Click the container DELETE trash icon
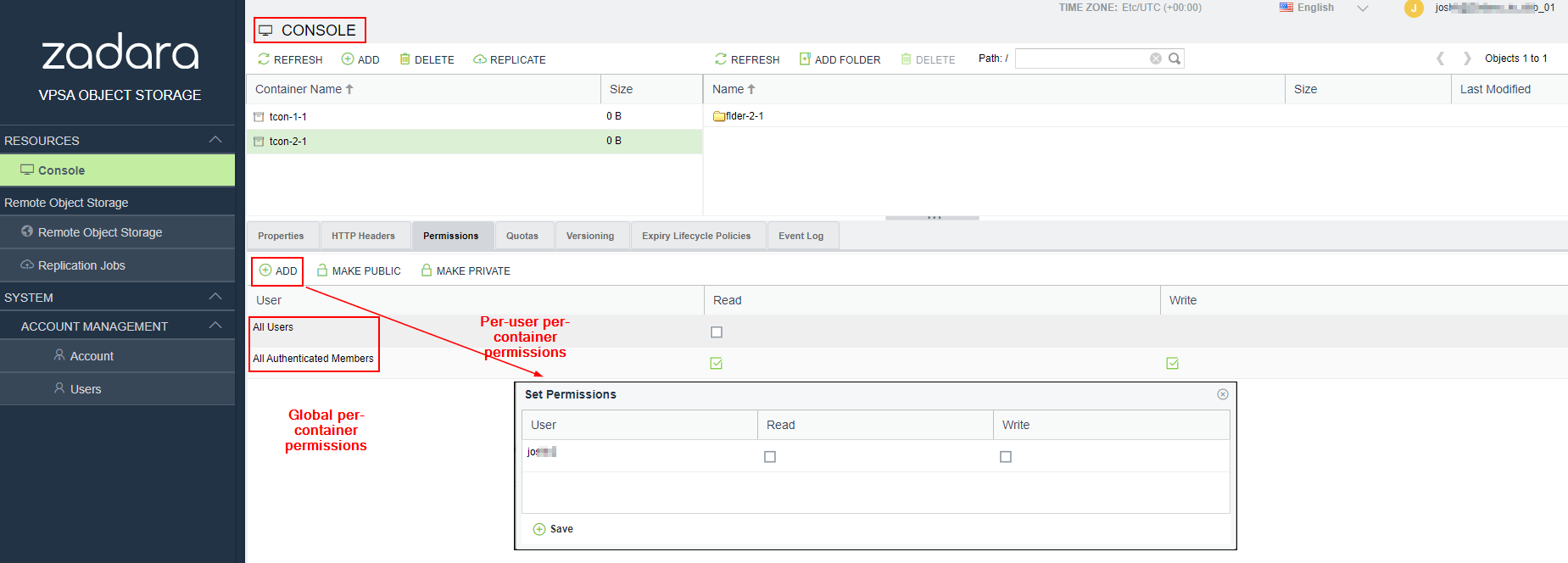Image resolution: width=1568 pixels, height=563 pixels. click(x=405, y=59)
